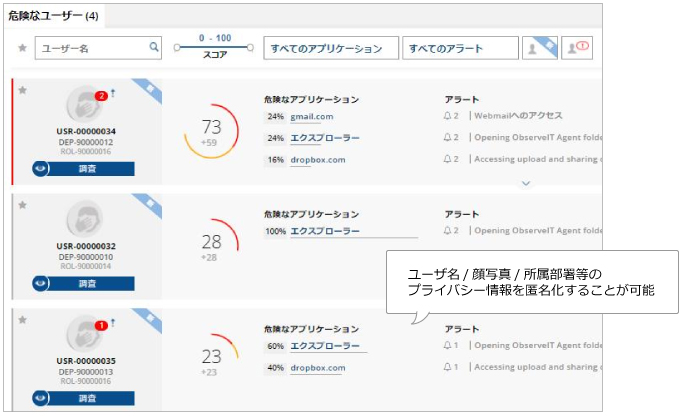Click bell icon beside Webmailへのアクセス

[447, 116]
